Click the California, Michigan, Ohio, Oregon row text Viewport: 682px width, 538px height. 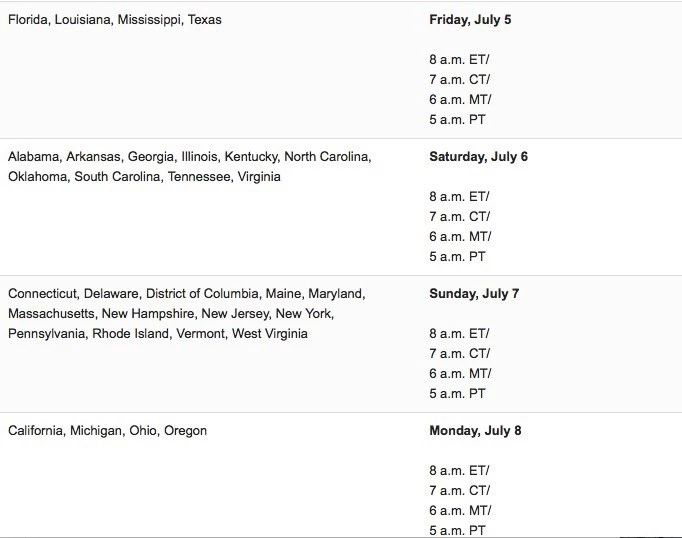107,431
